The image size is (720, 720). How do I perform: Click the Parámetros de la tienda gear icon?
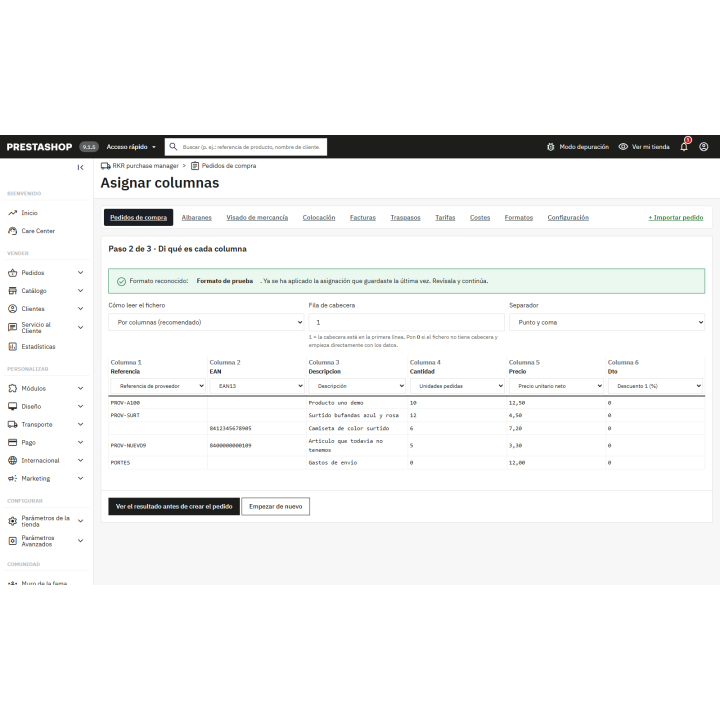pos(13,521)
